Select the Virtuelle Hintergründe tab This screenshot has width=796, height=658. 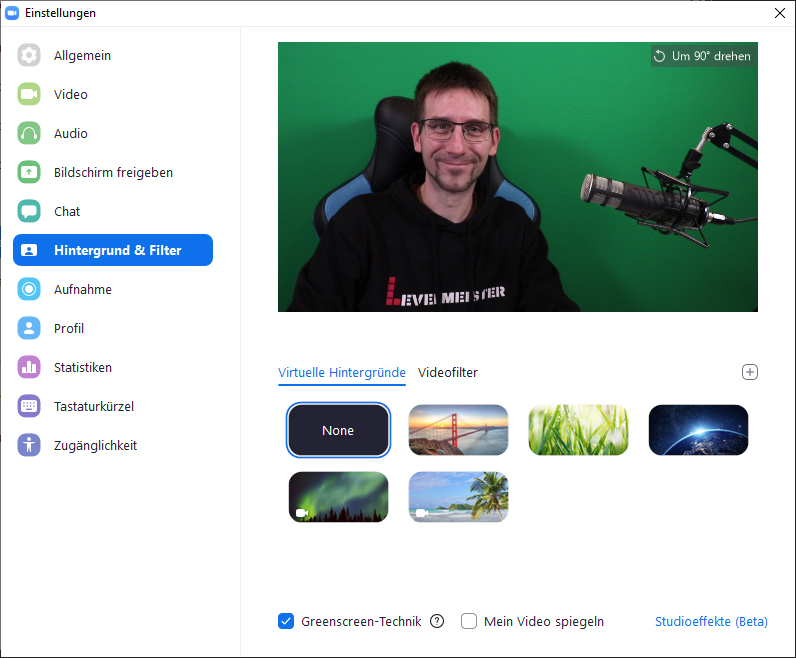(342, 373)
